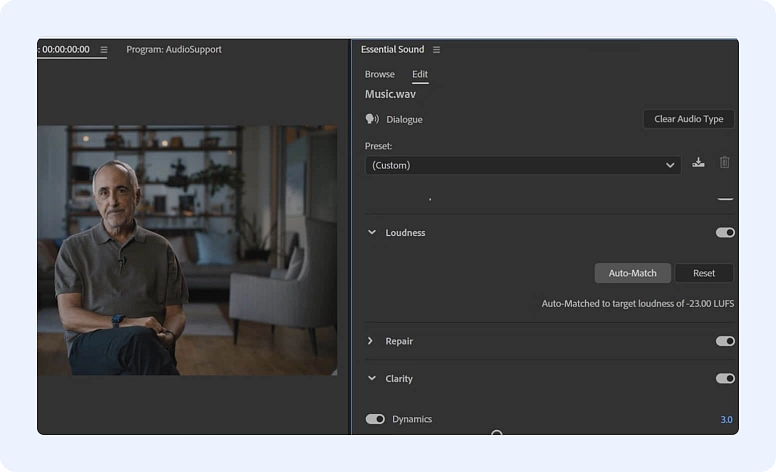The image size is (776, 472).
Task: Open the Essential Sound panel menu icon
Action: pyautogui.click(x=436, y=50)
